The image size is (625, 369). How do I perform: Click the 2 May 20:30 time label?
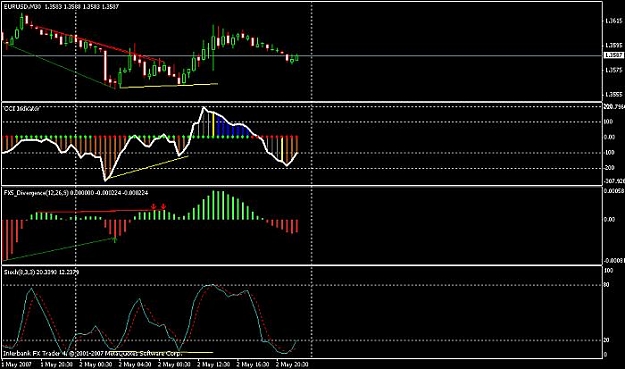point(292,364)
